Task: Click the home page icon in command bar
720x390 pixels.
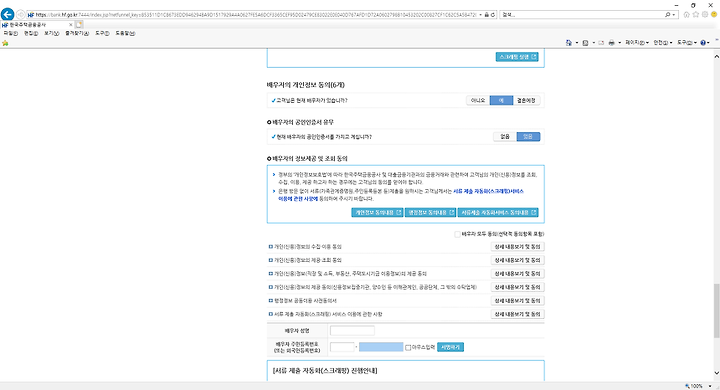Action: [569, 43]
